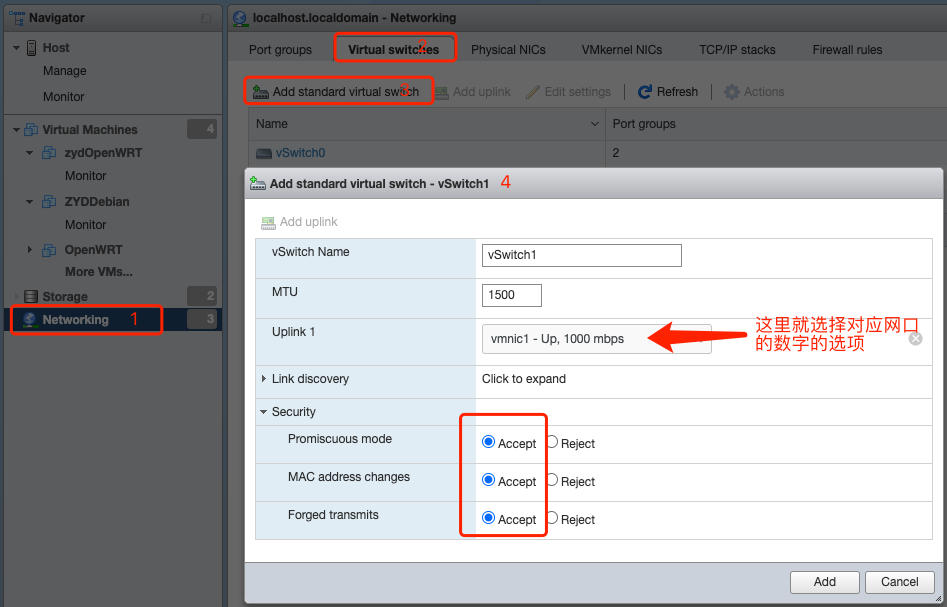Click the Storage label in Navigator
The image size is (947, 607).
pyautogui.click(x=65, y=297)
